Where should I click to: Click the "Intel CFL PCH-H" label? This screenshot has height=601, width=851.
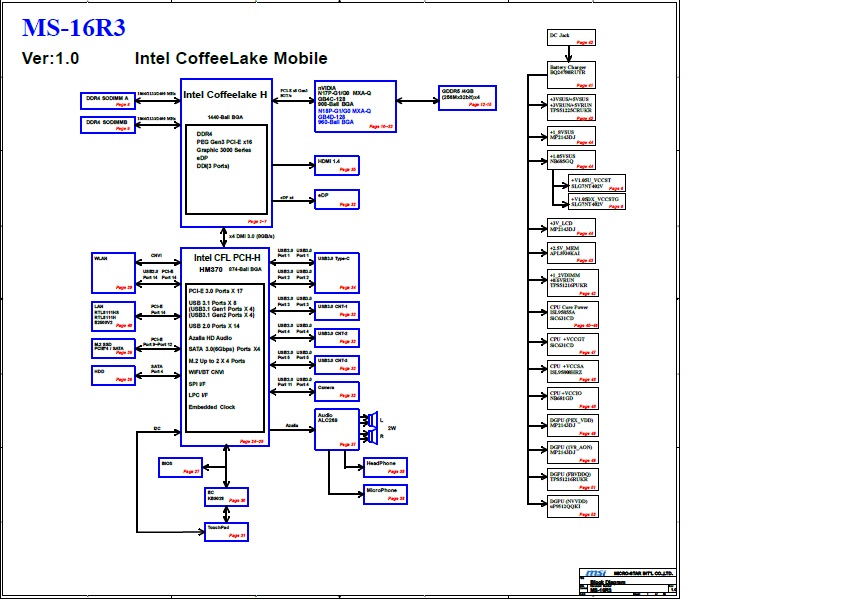(x=227, y=258)
